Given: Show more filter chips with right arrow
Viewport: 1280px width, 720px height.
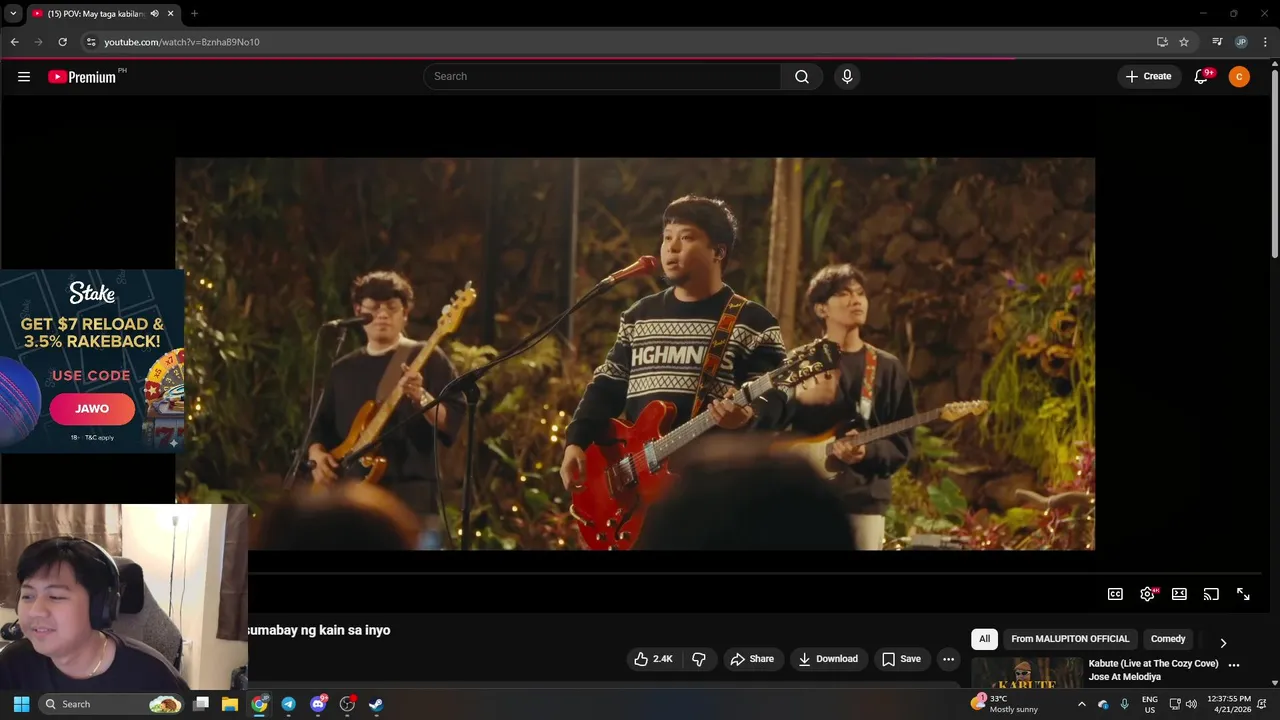Looking at the screenshot, I should pyautogui.click(x=1223, y=643).
